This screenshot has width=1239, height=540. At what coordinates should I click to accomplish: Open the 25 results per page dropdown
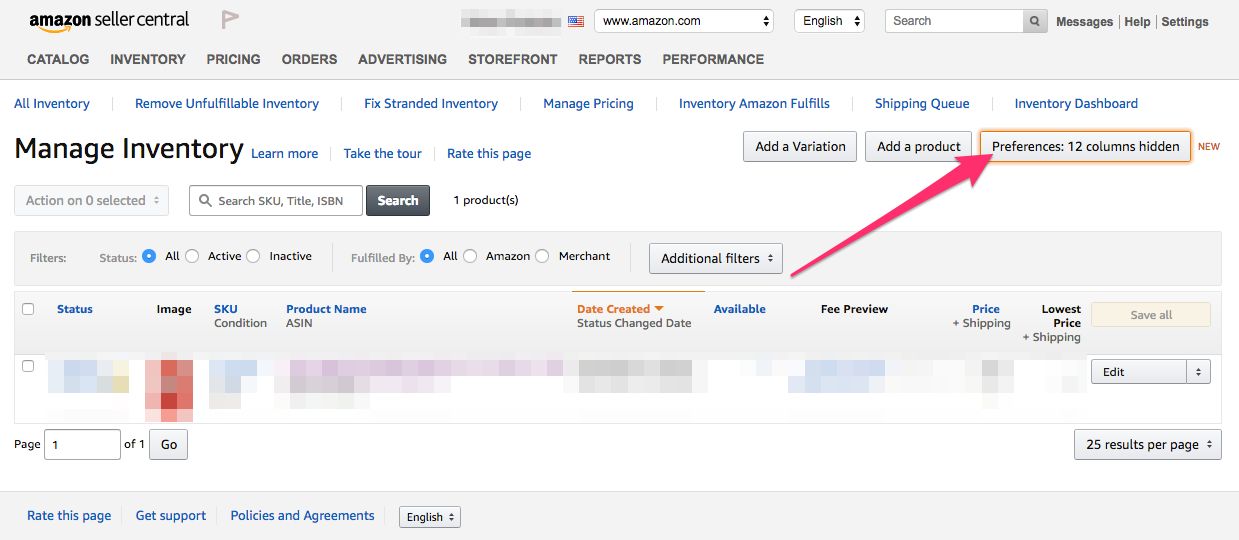1147,444
